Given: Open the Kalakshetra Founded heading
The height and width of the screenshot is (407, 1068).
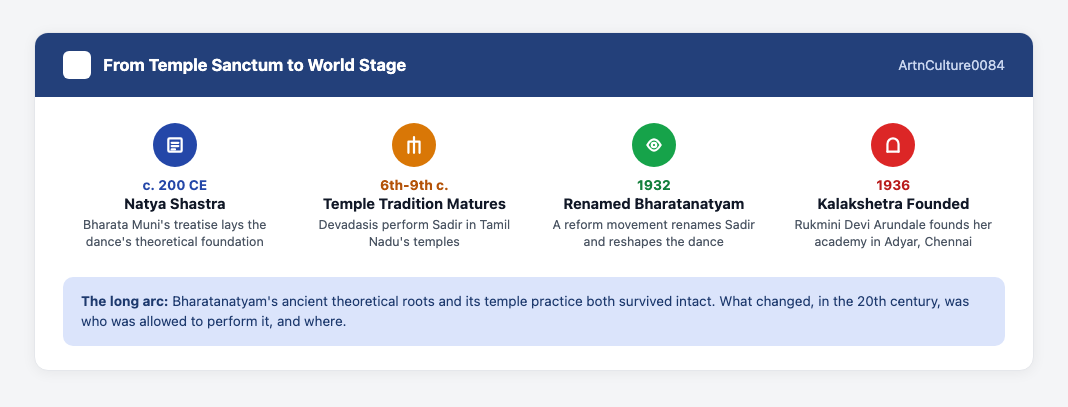Looking at the screenshot, I should (x=893, y=204).
